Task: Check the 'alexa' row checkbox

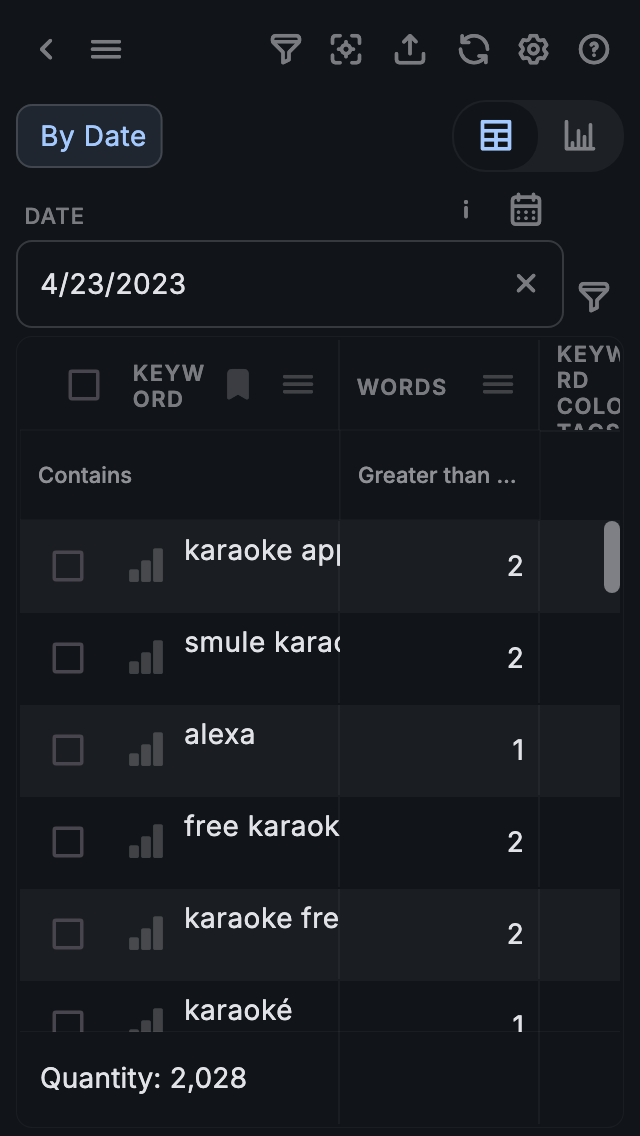Action: (x=68, y=749)
